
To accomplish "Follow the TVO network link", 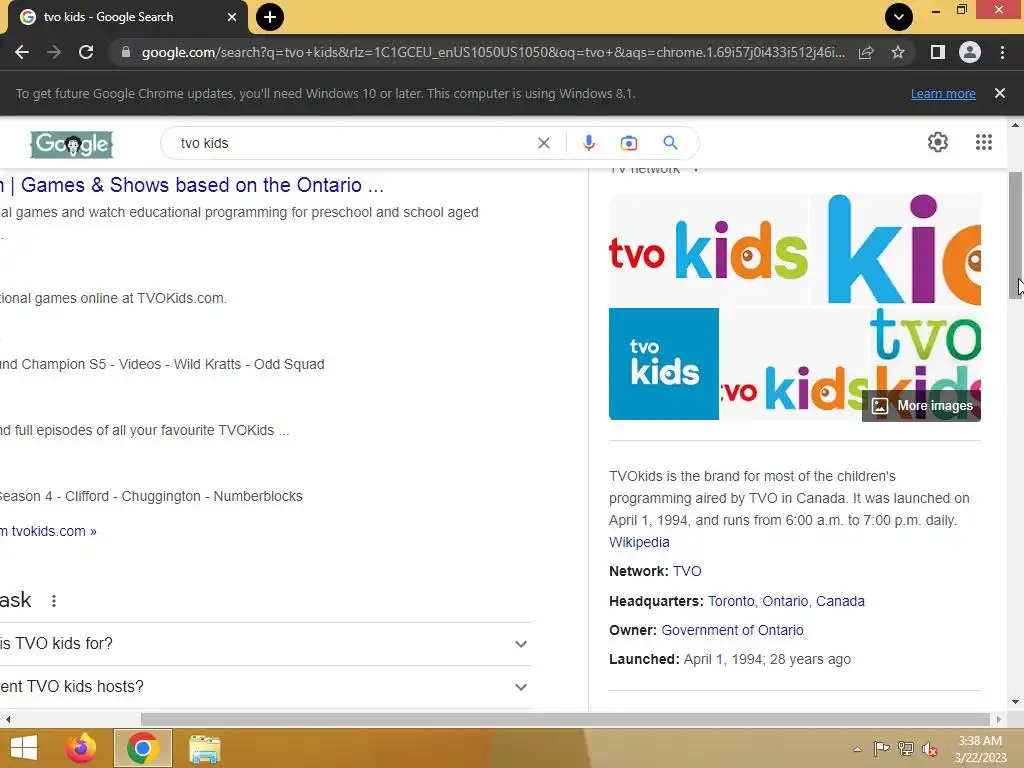I will (687, 571).
